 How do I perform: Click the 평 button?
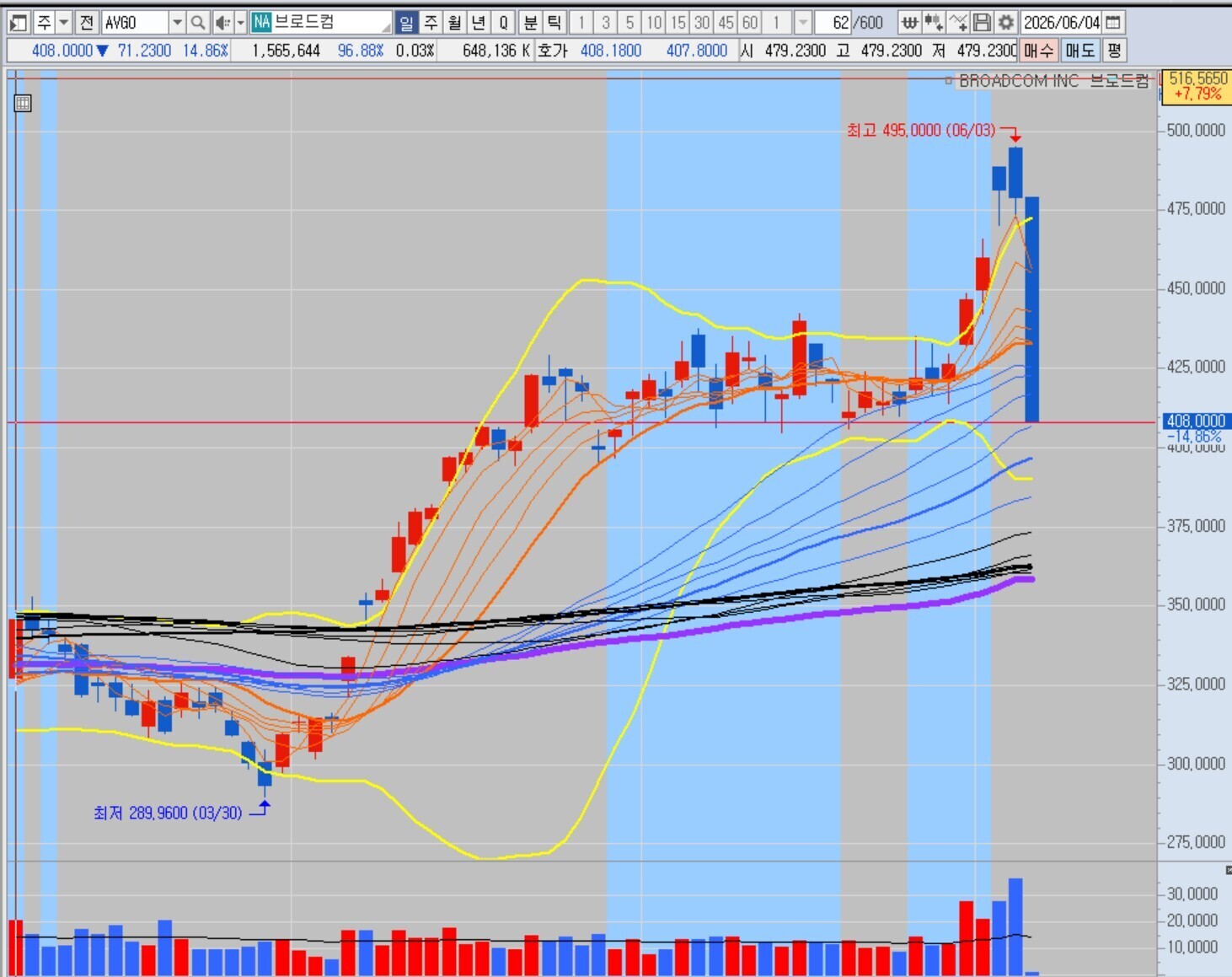[x=1114, y=51]
